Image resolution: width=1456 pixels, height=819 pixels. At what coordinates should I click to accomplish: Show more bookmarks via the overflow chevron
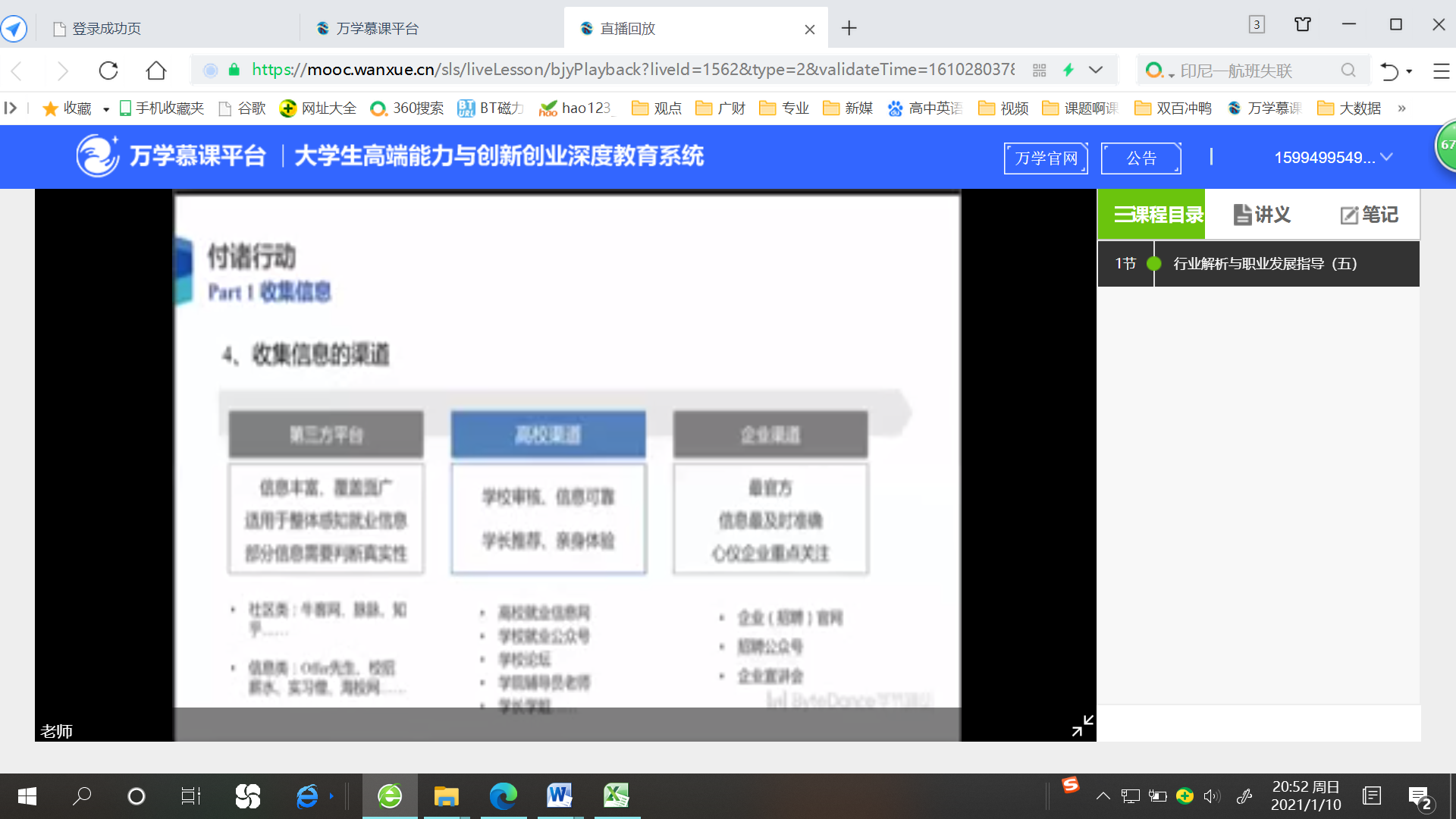1401,108
